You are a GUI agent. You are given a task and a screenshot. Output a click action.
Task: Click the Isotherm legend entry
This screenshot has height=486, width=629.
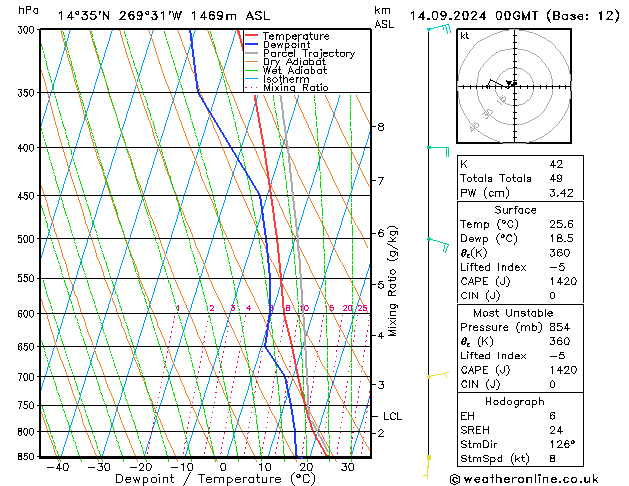[277, 79]
